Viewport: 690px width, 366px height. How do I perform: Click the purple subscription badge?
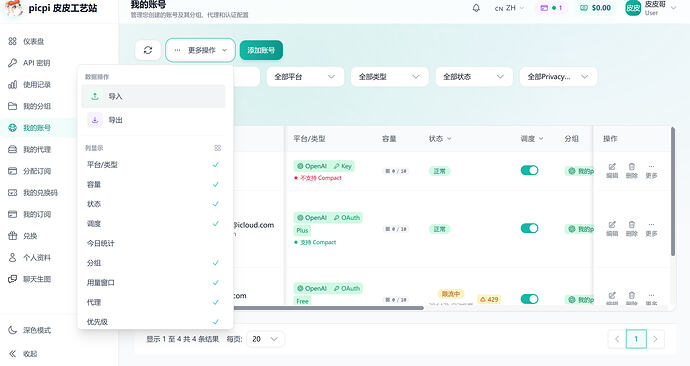coord(551,8)
